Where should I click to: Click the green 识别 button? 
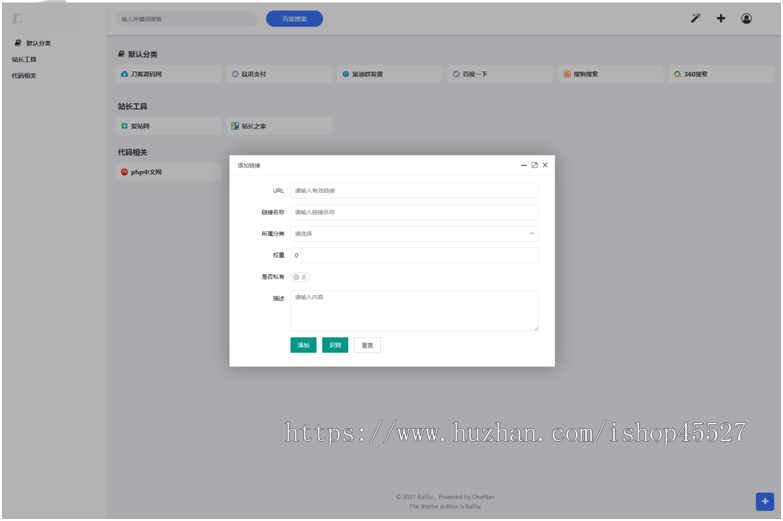tap(335, 345)
